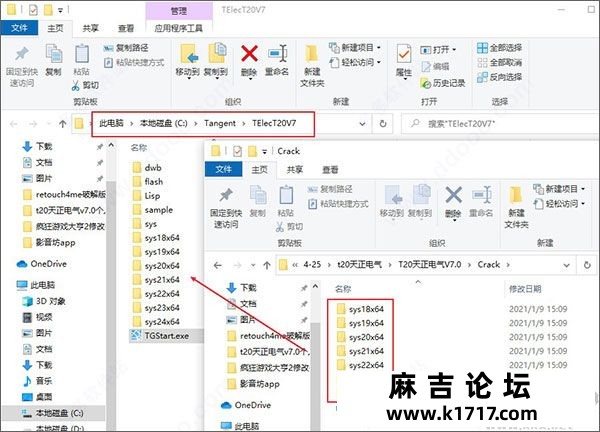Click Cut (剪切) in TElecT20V7 ribbon
Screen dimensions: 600x432
85,85
